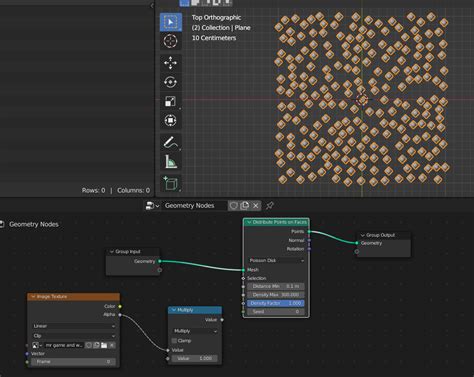Collapse the region arrow above the toolbar
474x377 pixels.
(x=152, y=5)
